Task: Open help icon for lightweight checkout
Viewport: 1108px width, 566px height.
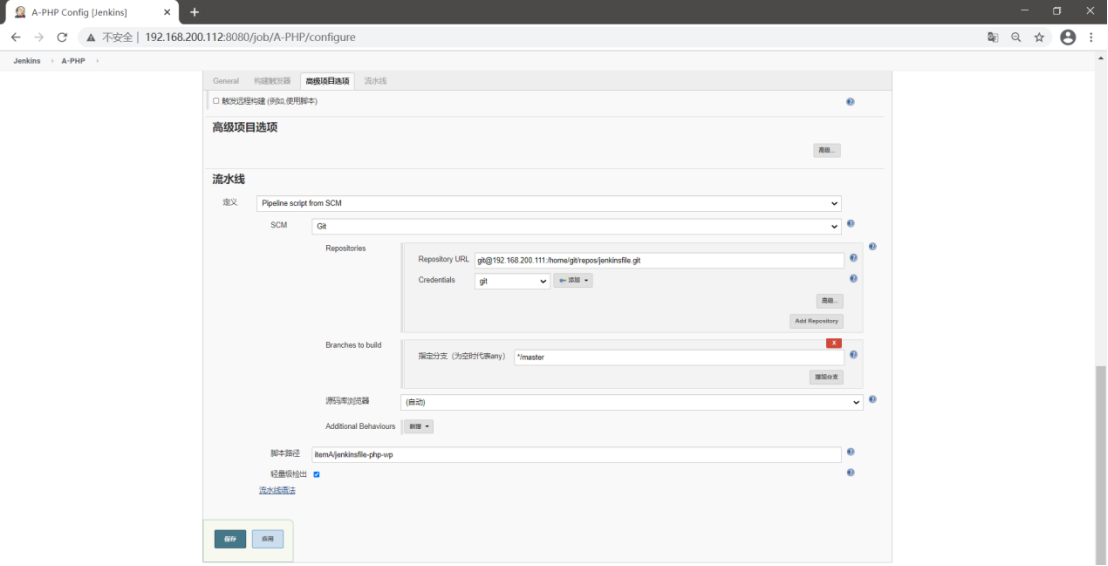Action: click(x=850, y=473)
